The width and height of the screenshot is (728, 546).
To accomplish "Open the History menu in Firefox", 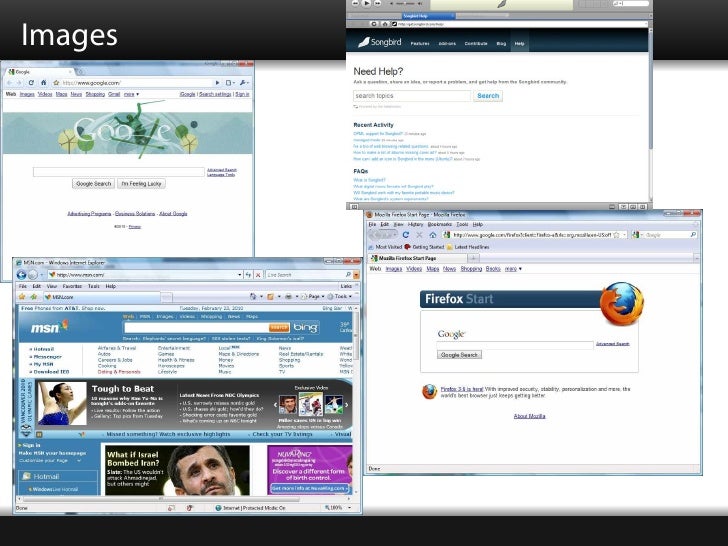I will click(x=415, y=224).
